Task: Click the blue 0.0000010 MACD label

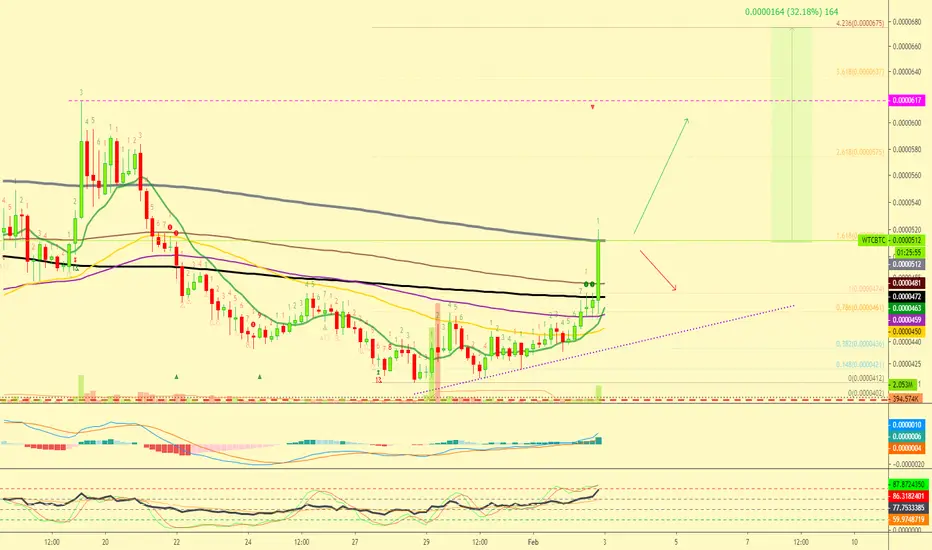Action: [x=906, y=425]
